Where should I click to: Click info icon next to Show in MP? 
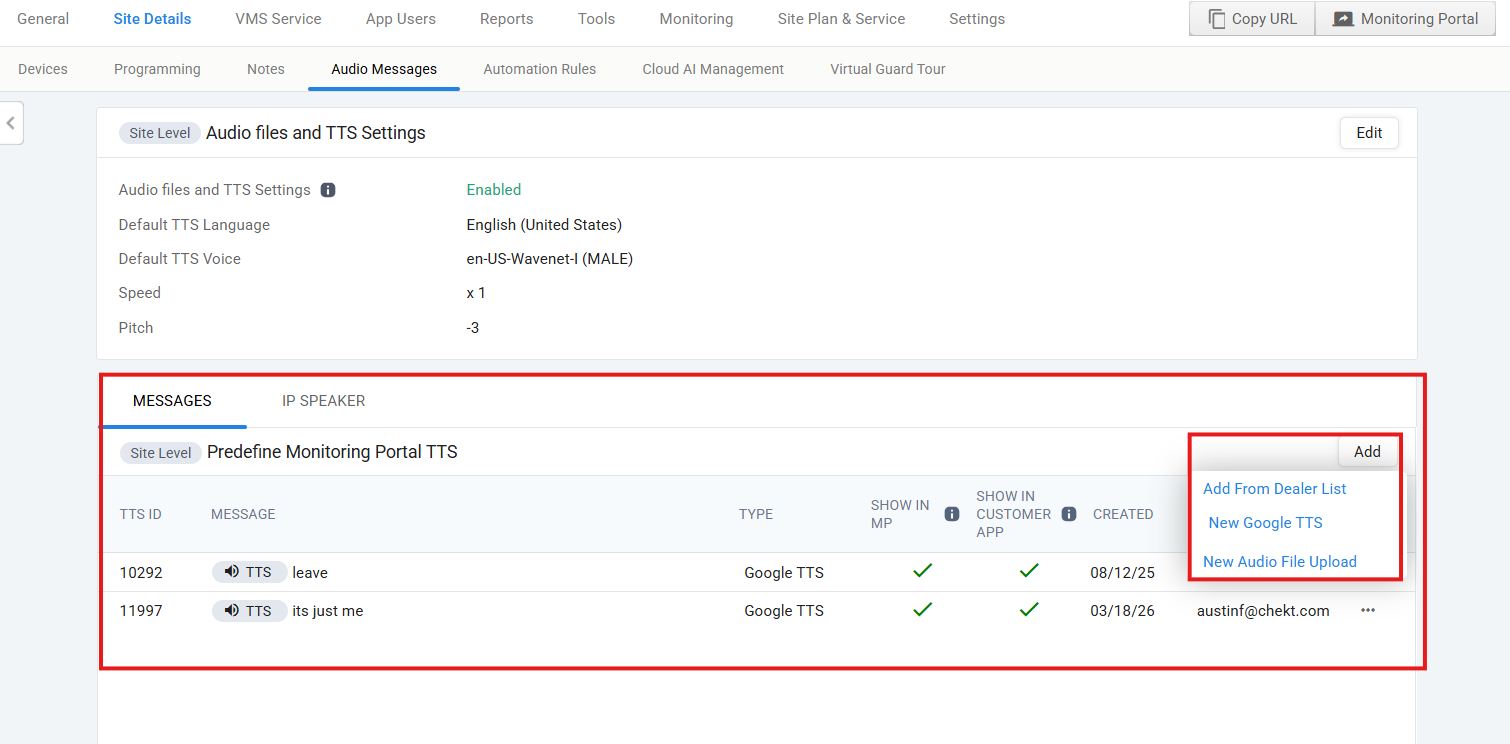coord(952,514)
